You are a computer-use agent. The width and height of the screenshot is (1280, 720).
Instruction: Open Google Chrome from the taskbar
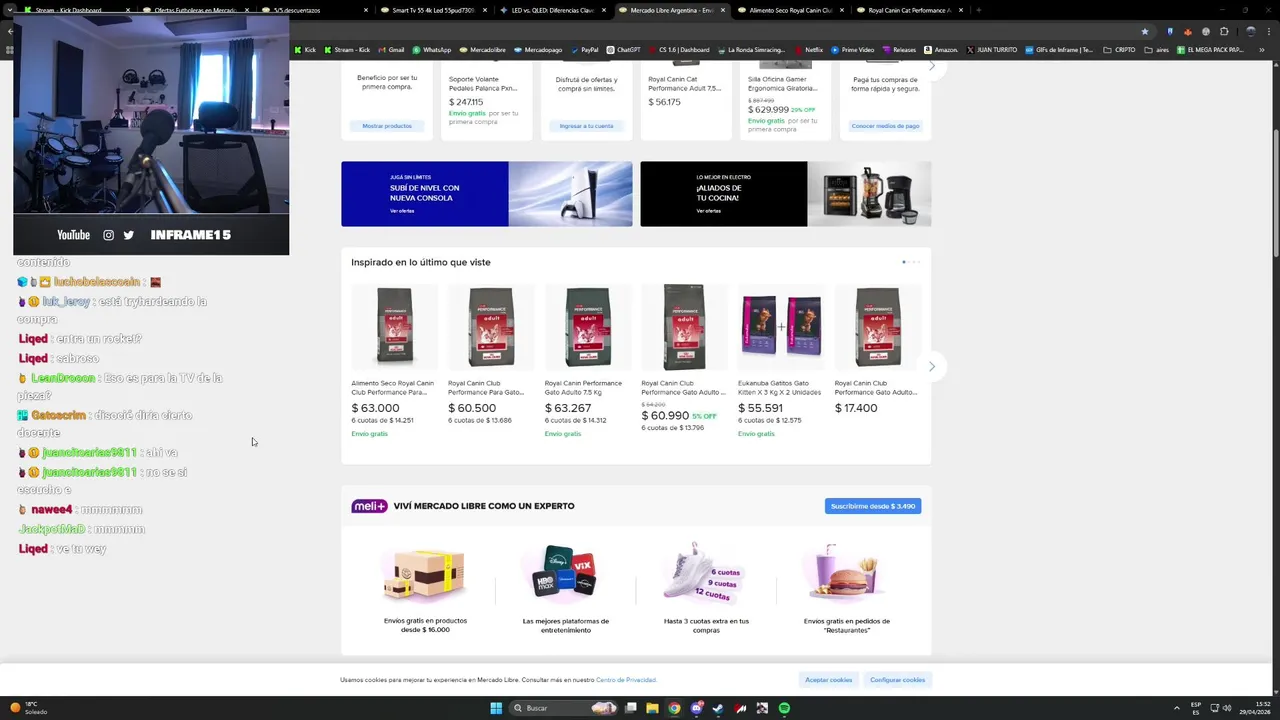pos(674,708)
